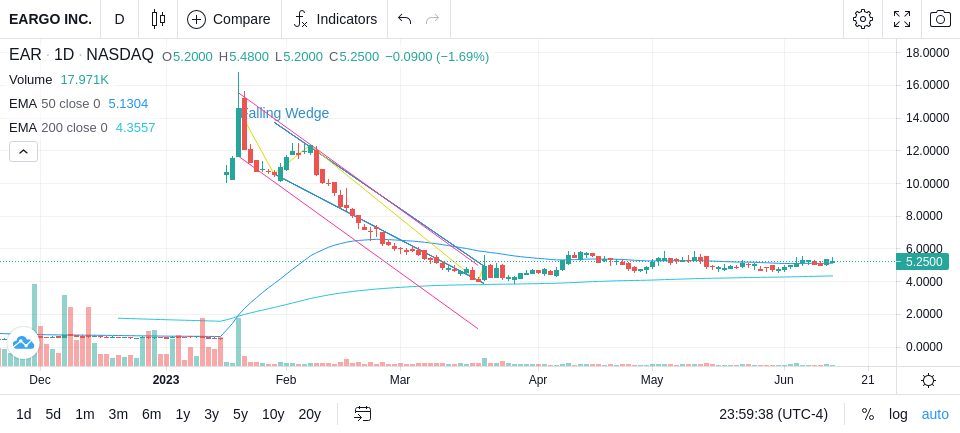Undo the last chart action
The image size is (960, 433).
[x=404, y=19]
